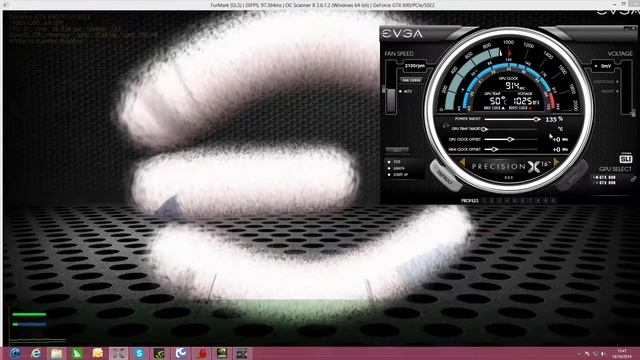This screenshot has width=640, height=360.
Task: Click the orange-yellow taskbar icon
Action: [x=98, y=353]
